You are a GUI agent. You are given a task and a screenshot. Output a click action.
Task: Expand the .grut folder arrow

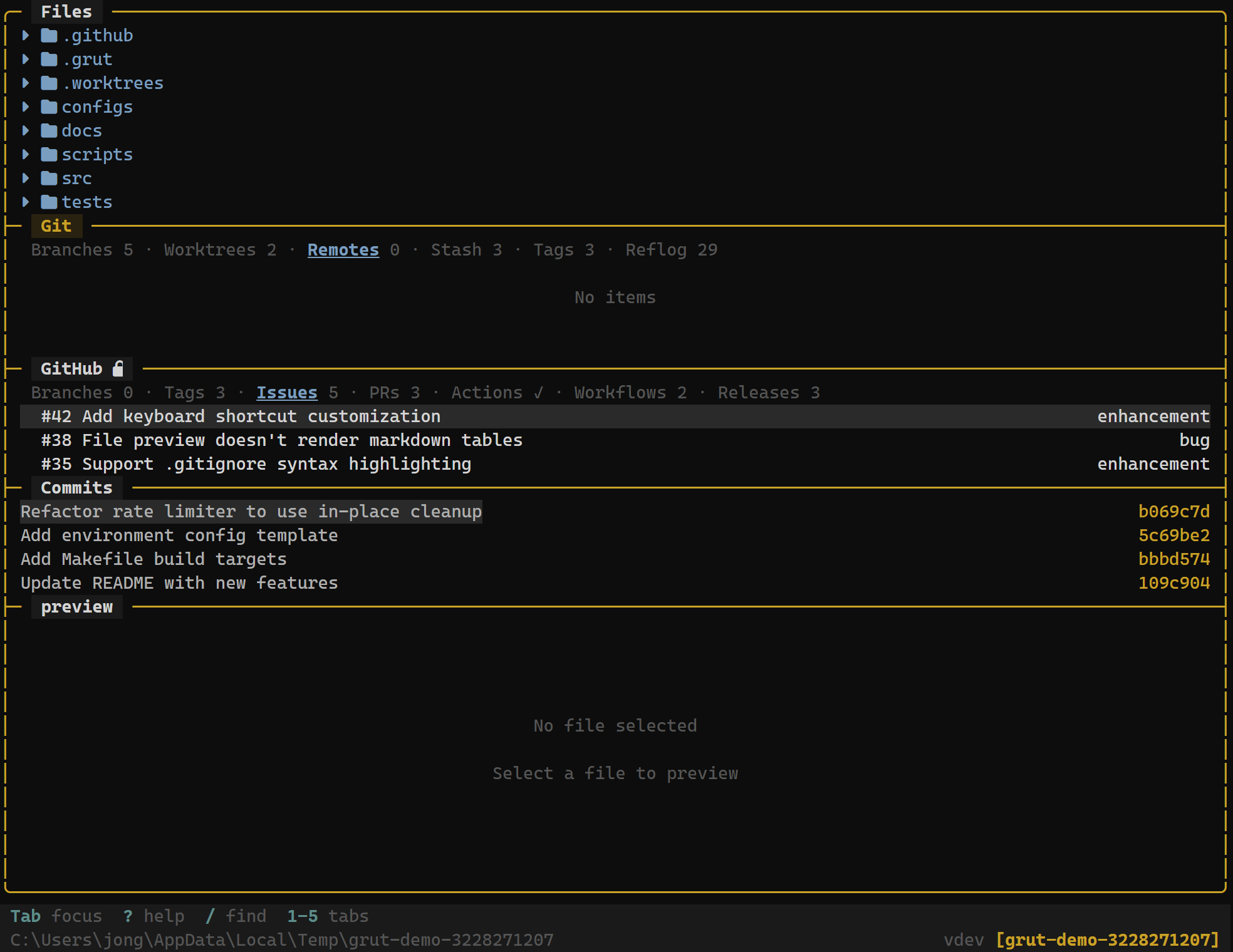[x=26, y=59]
